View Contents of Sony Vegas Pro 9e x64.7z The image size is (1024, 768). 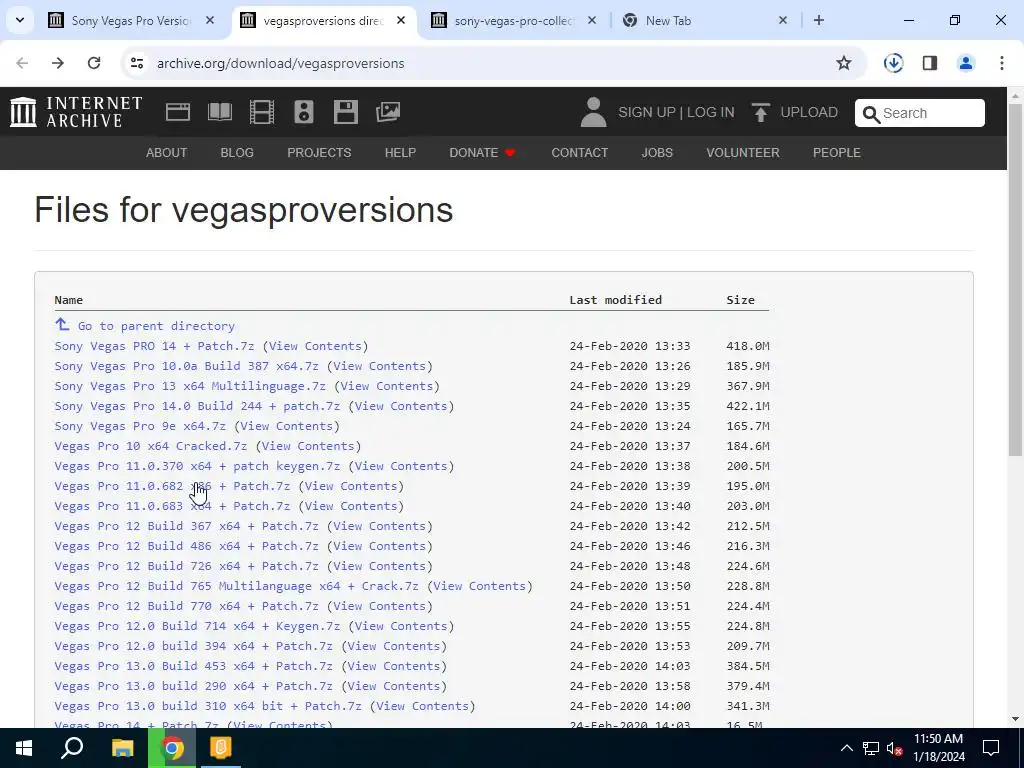pos(287,426)
